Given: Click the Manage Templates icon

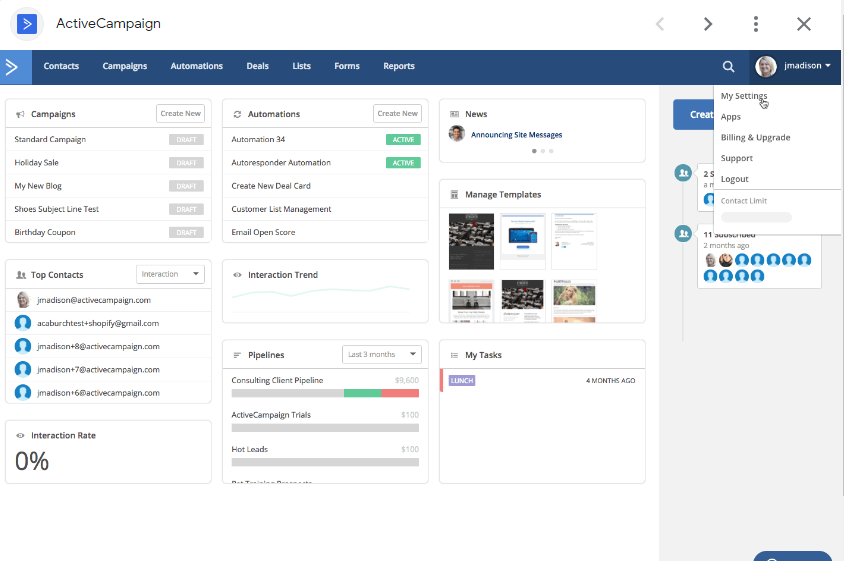Looking at the screenshot, I should (x=454, y=194).
